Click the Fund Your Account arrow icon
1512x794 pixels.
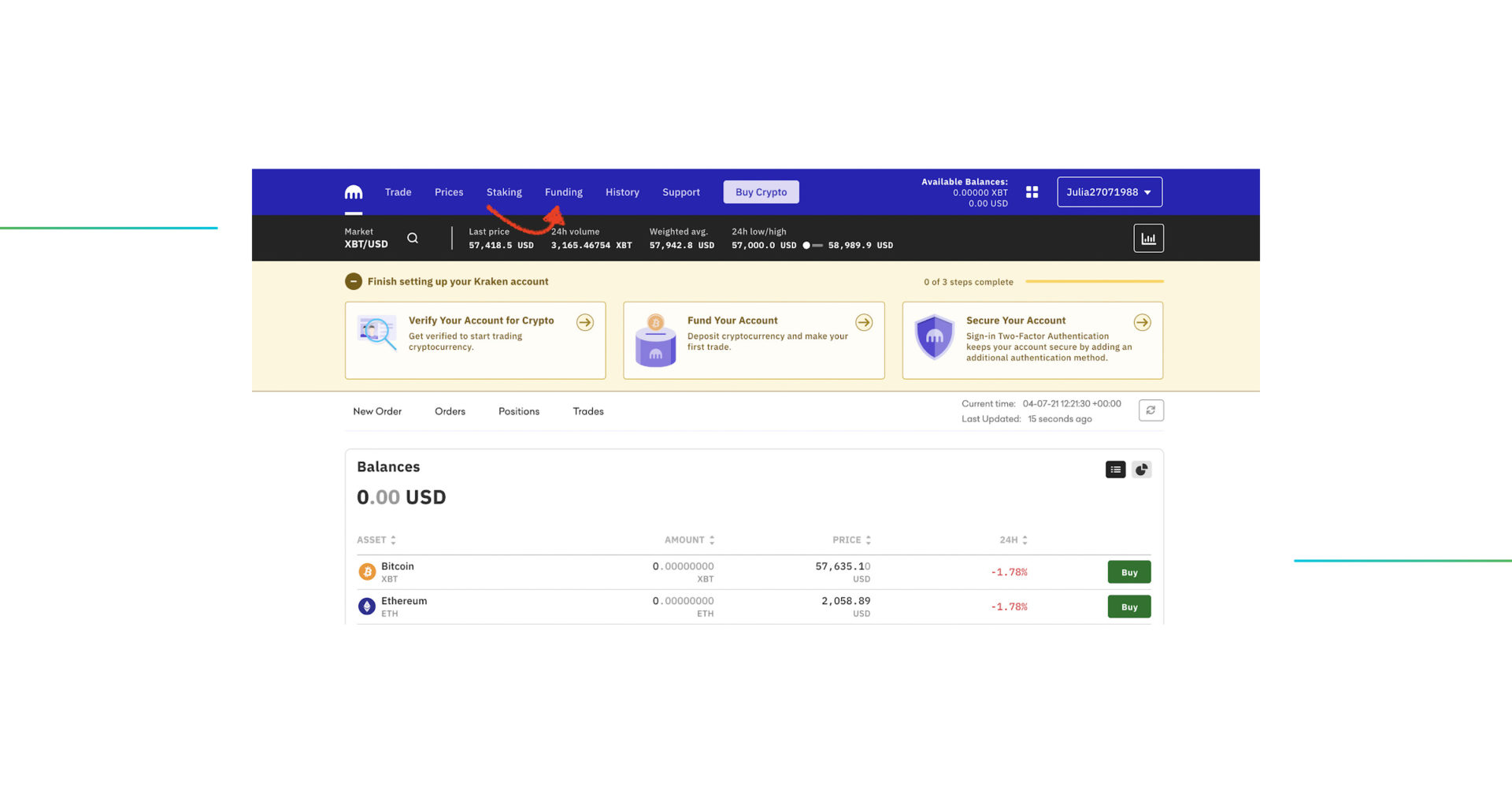pyautogui.click(x=864, y=322)
